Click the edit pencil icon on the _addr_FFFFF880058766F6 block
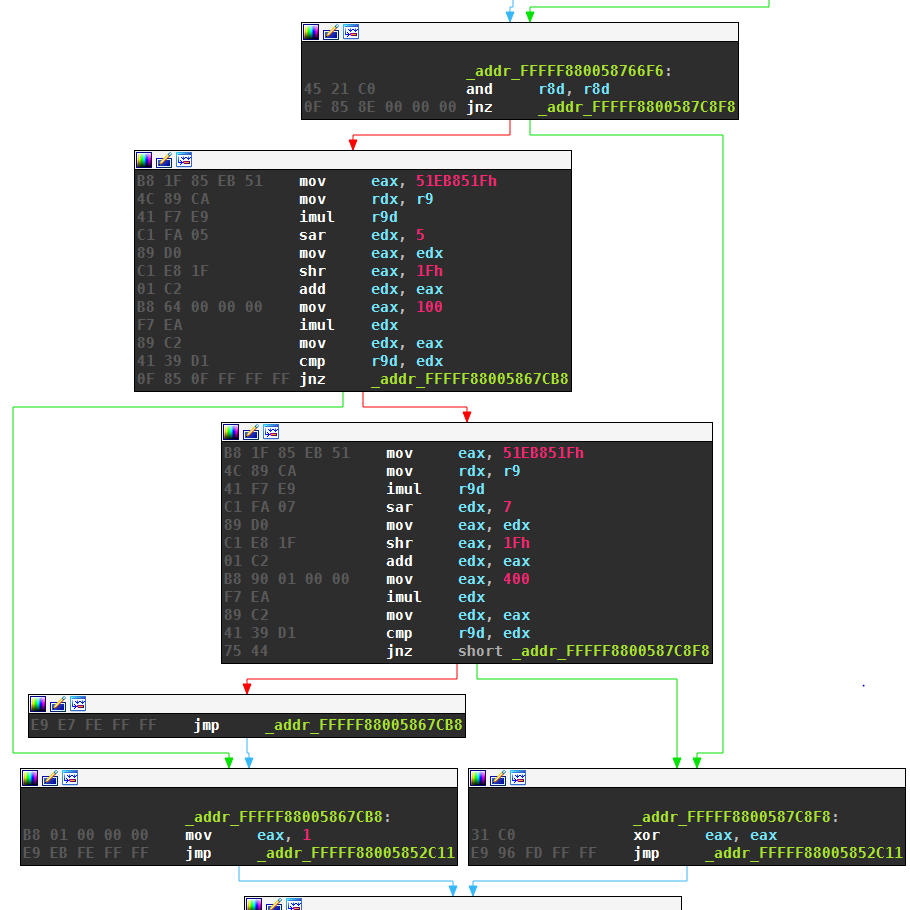This screenshot has width=910, height=910. tap(331, 32)
